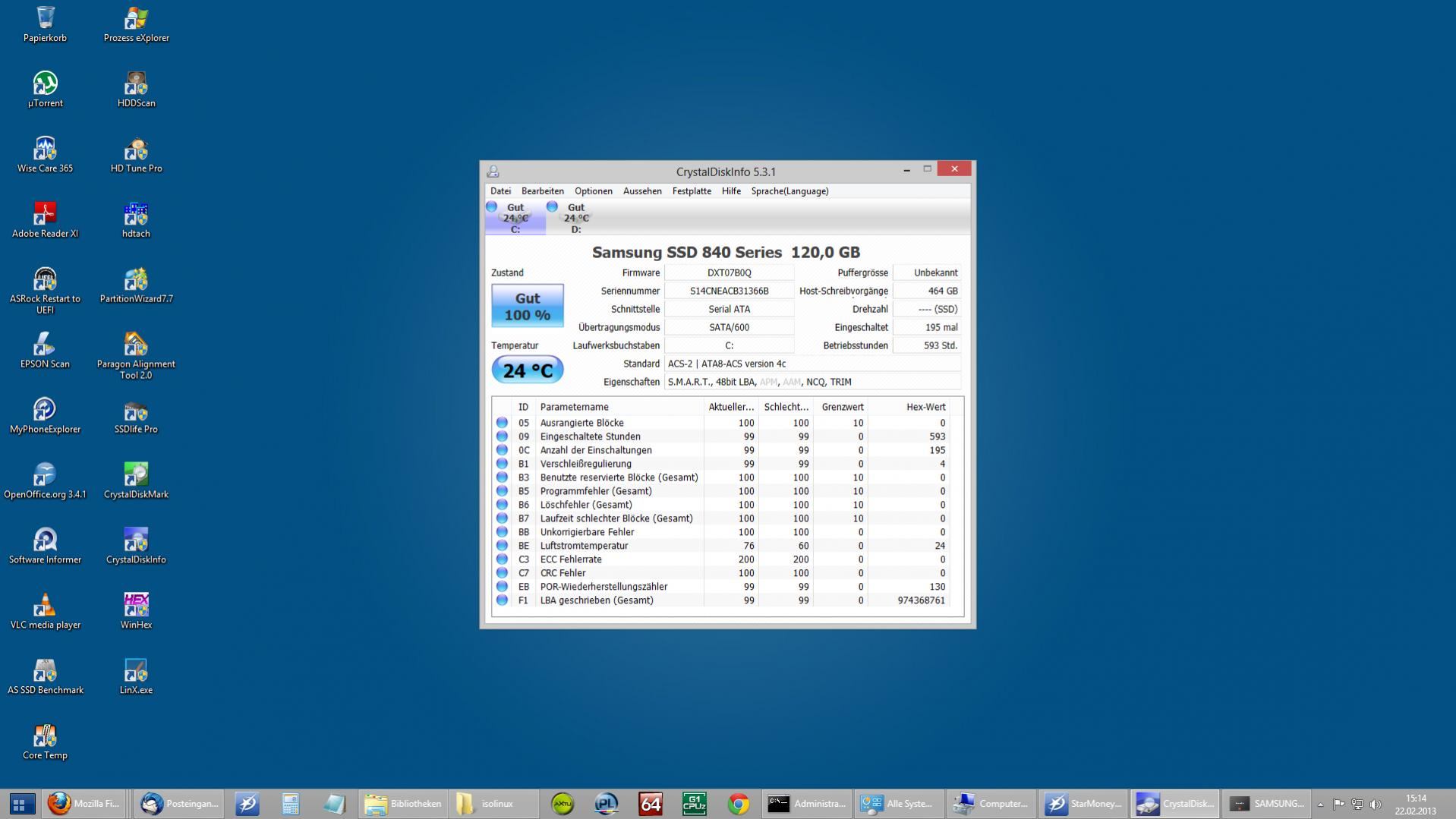Viewport: 1456px width, 819px height.
Task: Open AS SSD Benchmark desktop icon
Action: pos(45,677)
